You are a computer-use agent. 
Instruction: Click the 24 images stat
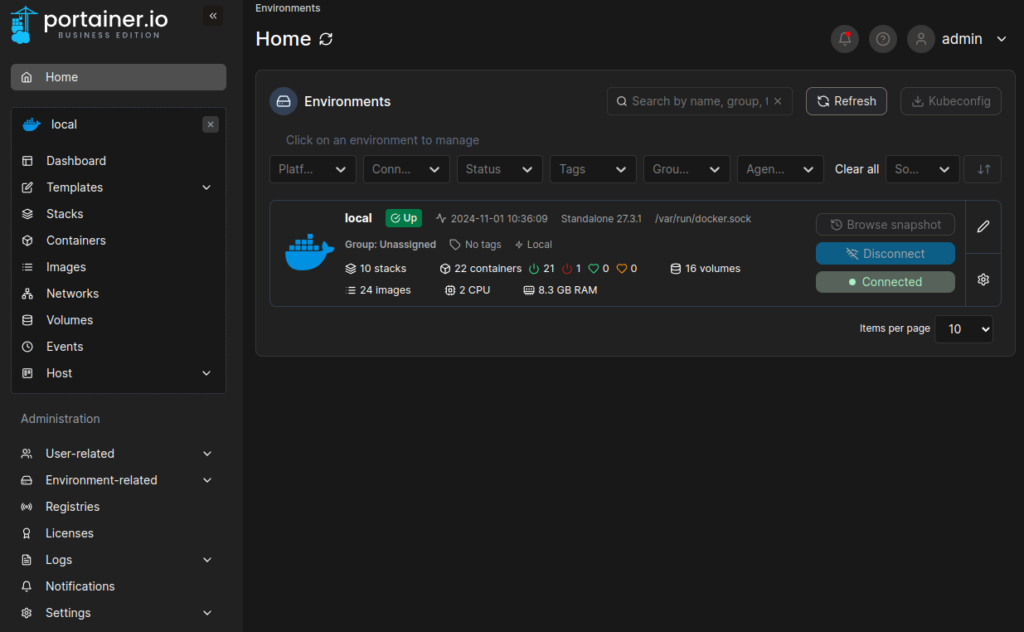point(378,290)
